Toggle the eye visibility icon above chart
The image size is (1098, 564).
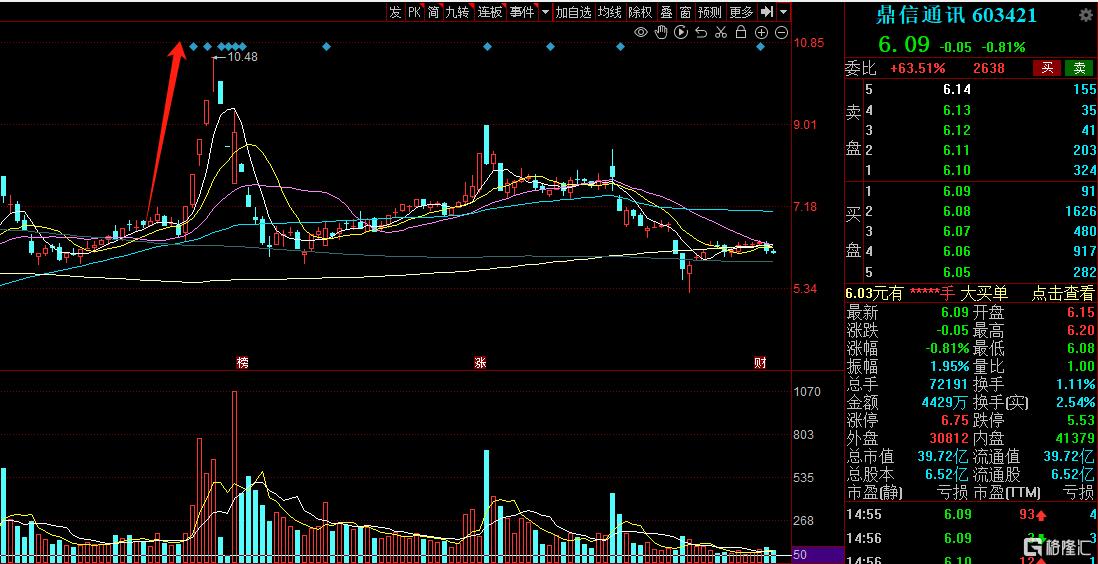tap(640, 32)
